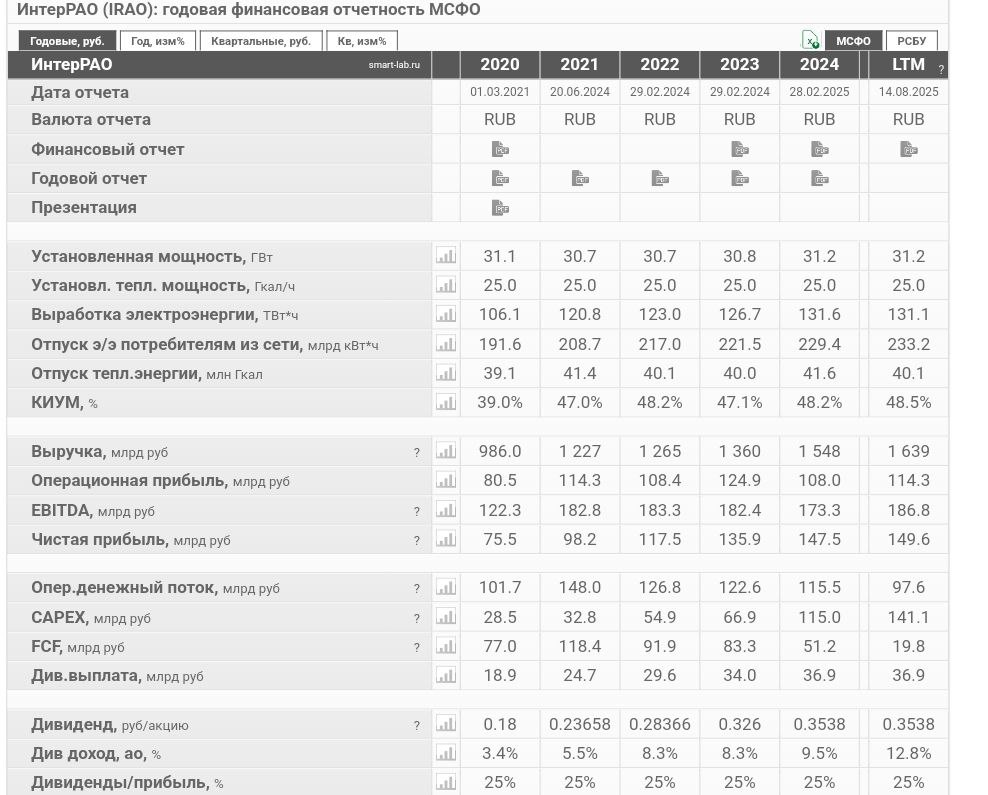Switch reporting standard to РСБУ
Viewport: 988px width, 795px height.
pyautogui.click(x=911, y=41)
